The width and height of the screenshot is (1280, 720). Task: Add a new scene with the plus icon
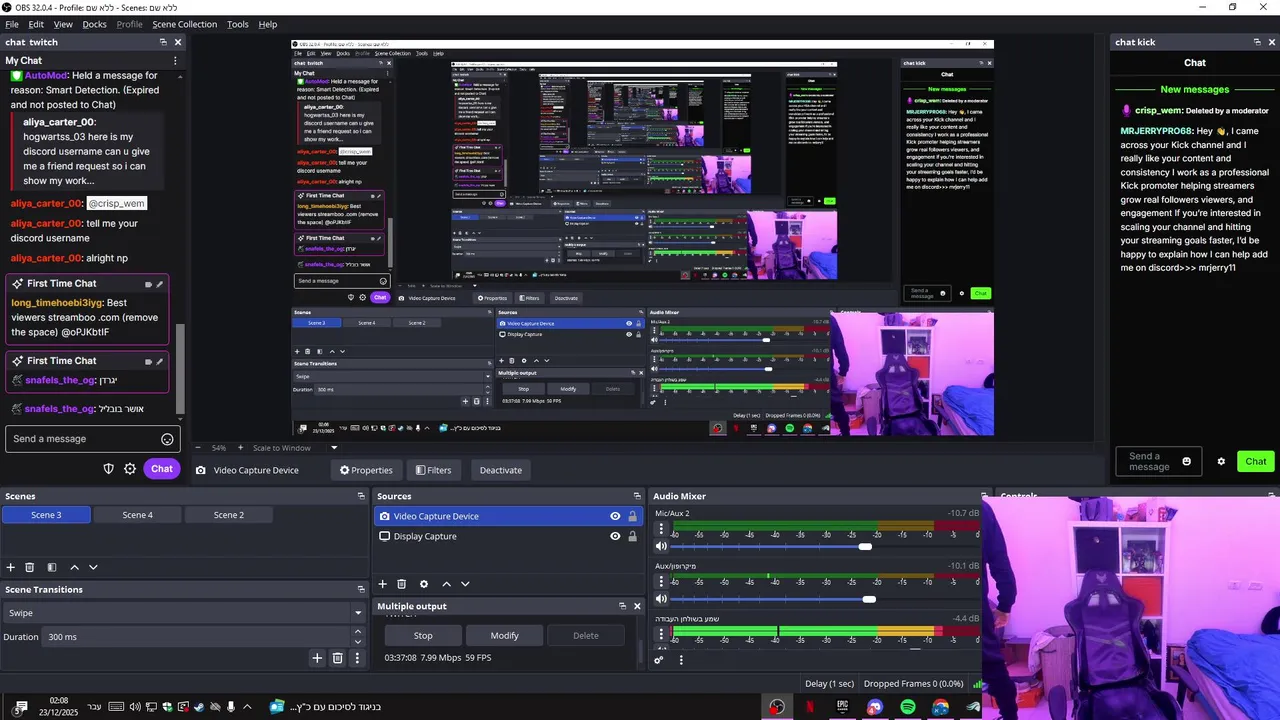pyautogui.click(x=11, y=567)
